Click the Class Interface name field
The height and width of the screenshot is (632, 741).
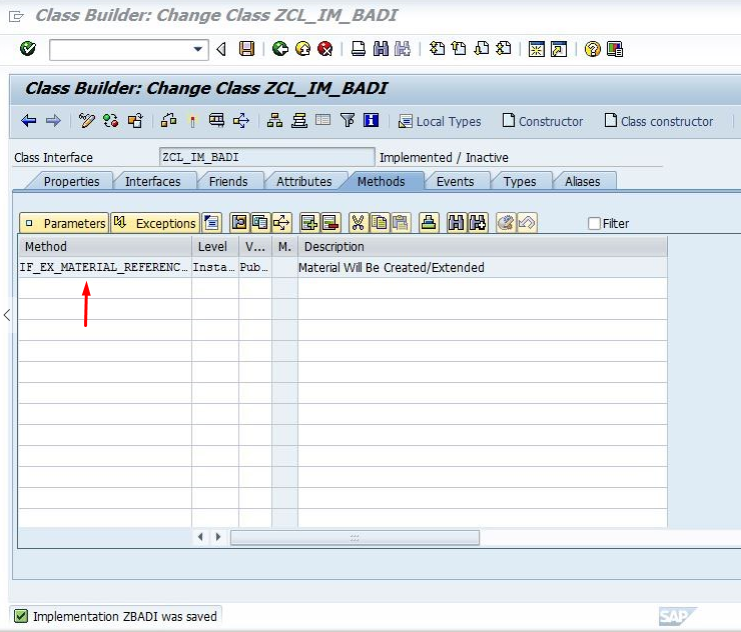click(x=267, y=157)
